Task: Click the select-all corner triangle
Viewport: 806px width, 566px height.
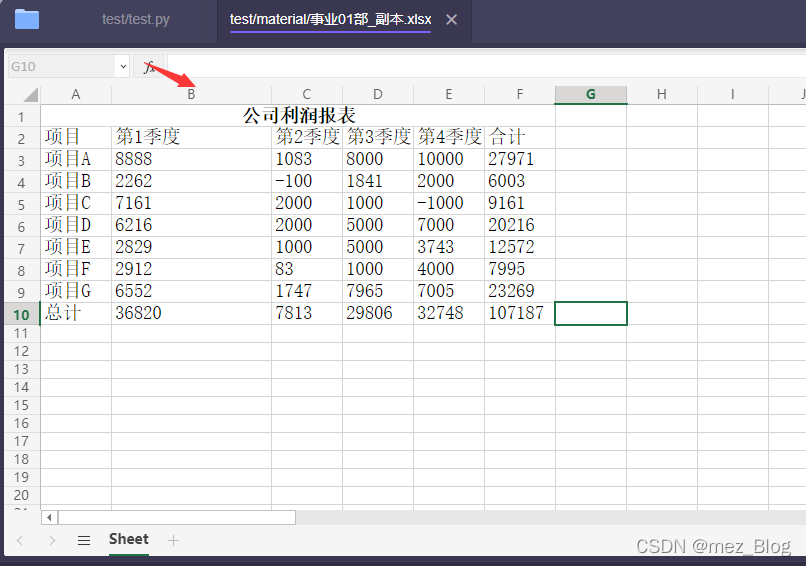Action: click(30, 95)
